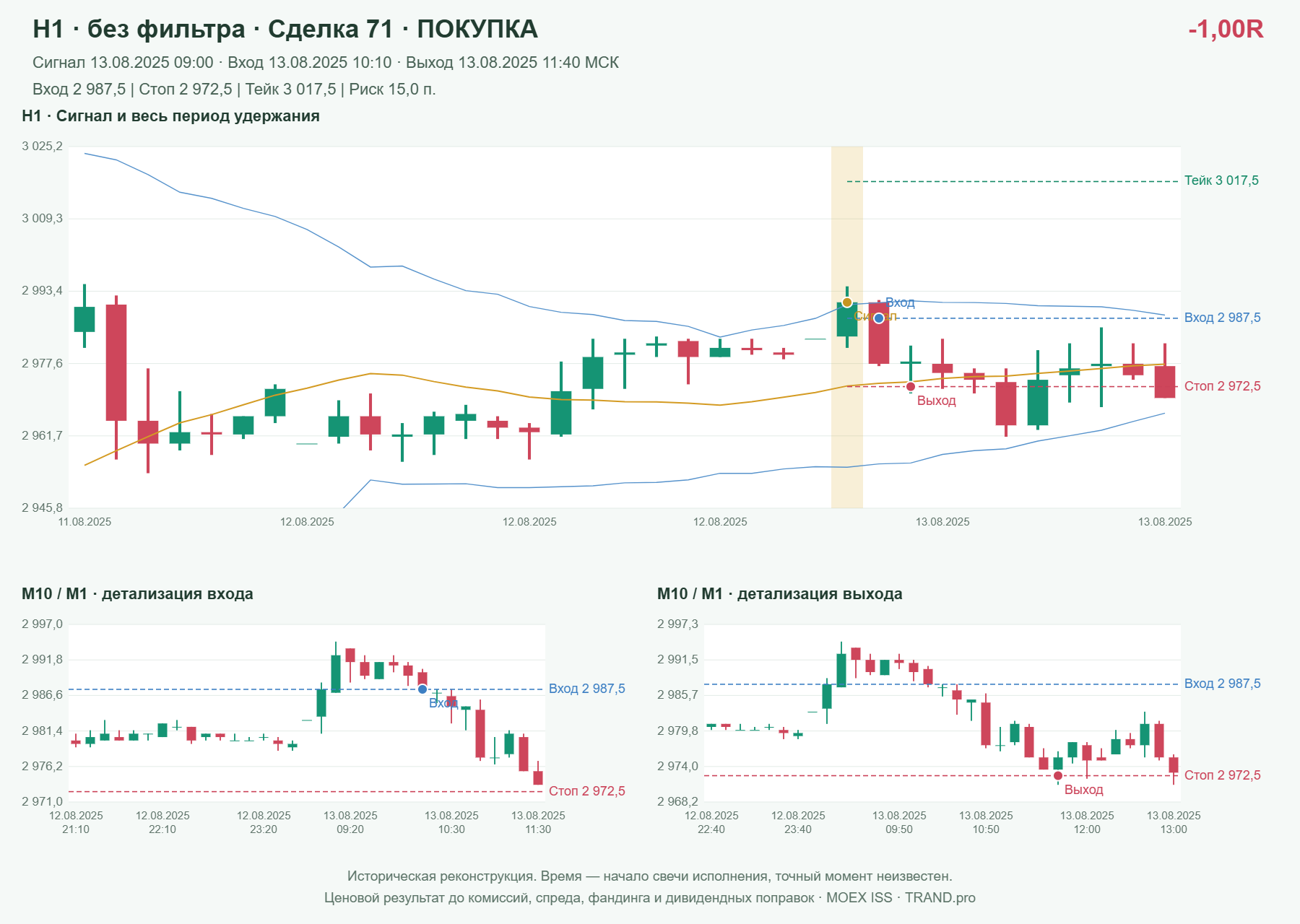
Task: Click the 2 997,0 label in entry detail chart
Action: coord(42,624)
